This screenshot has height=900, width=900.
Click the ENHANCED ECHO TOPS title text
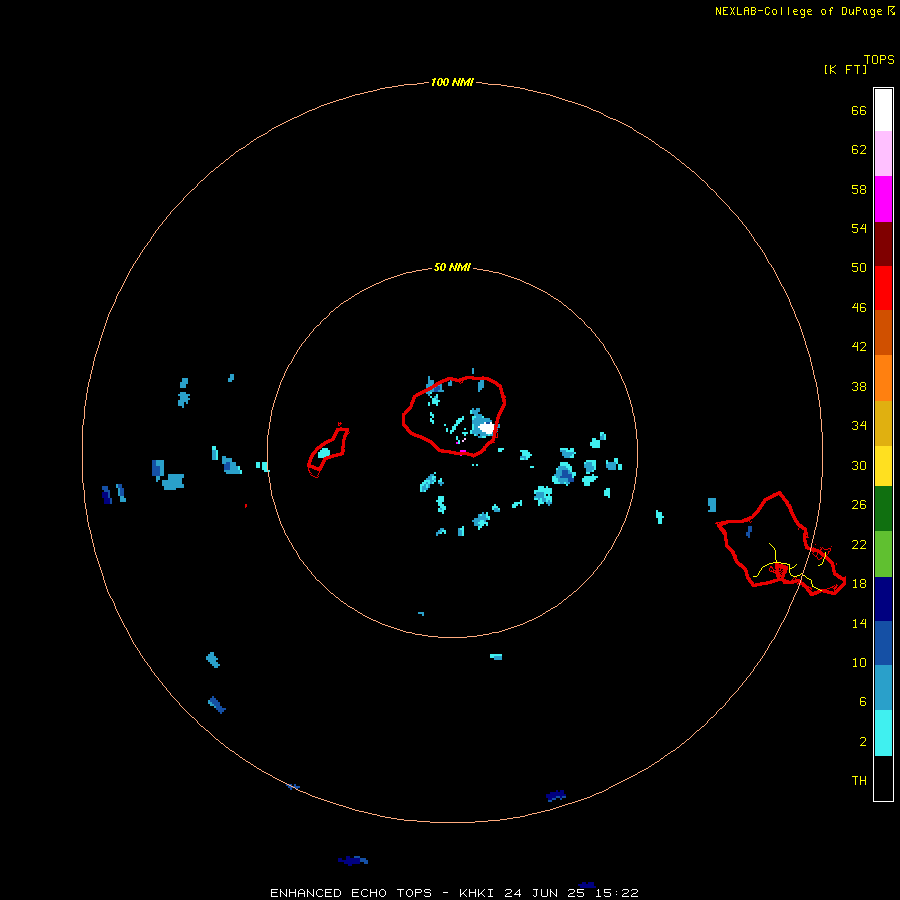coord(351,893)
